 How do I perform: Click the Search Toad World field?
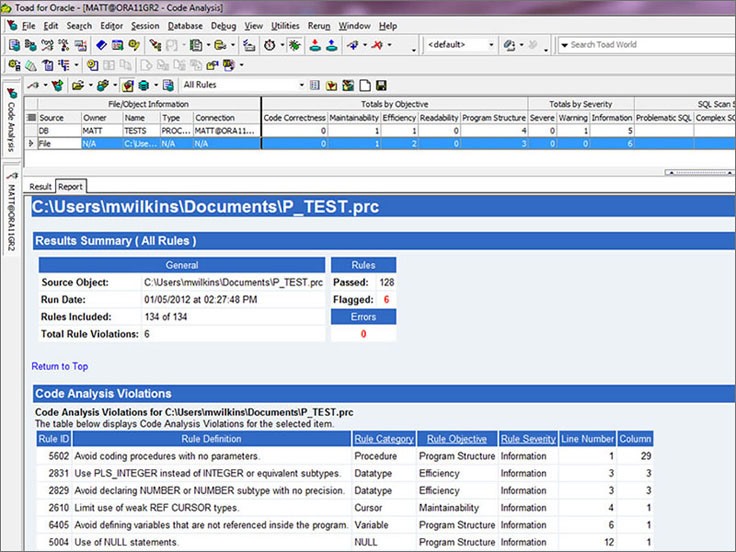point(648,45)
